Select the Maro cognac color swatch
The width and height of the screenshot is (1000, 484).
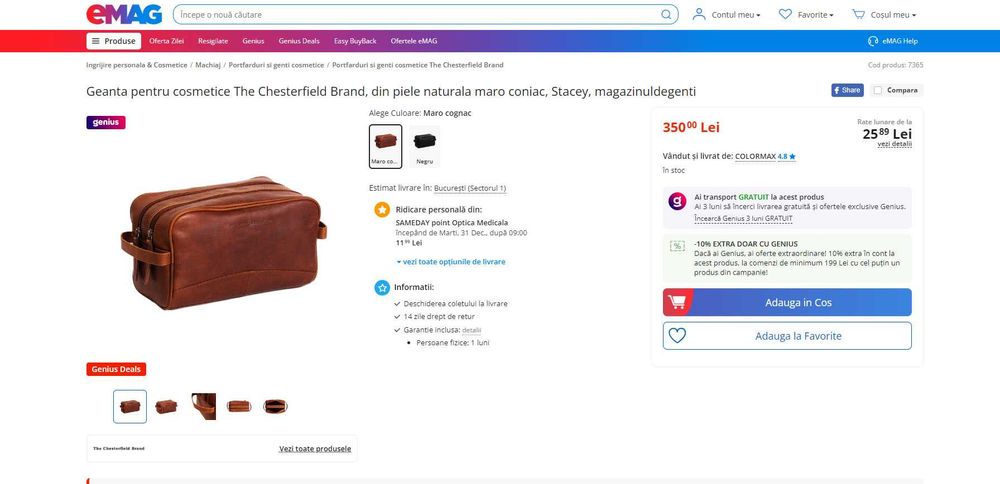[x=385, y=145]
